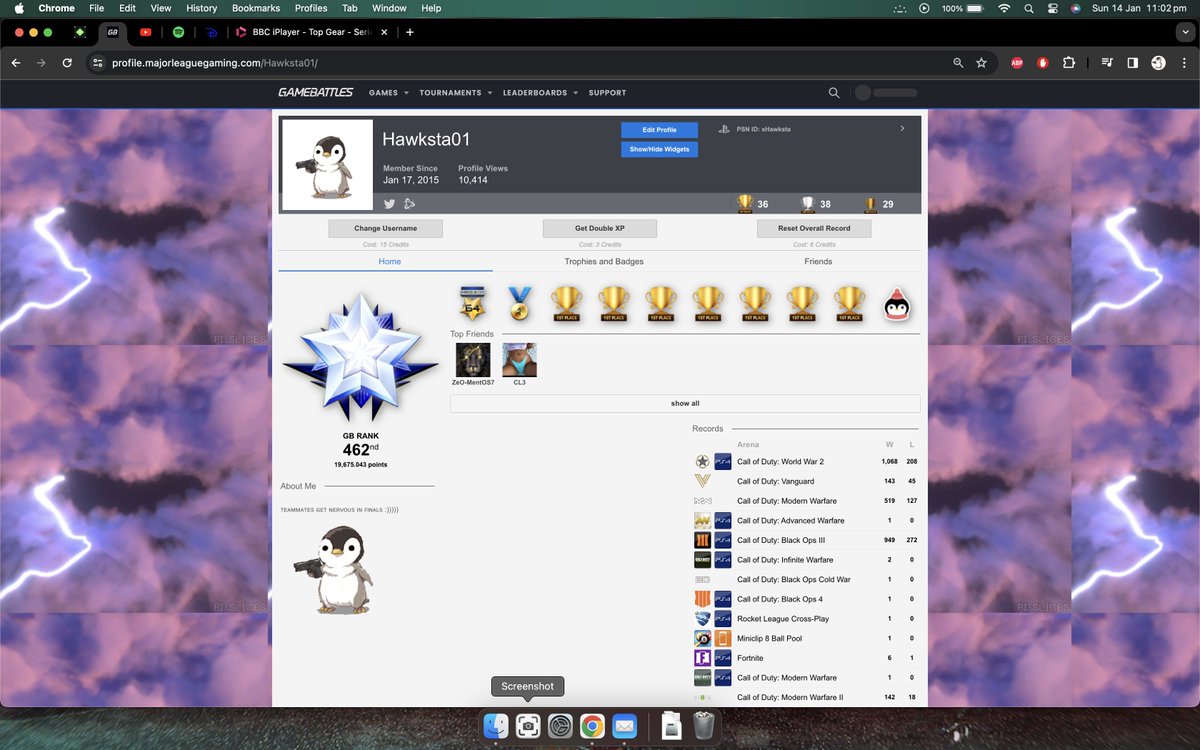
Task: Click the Change Username button
Action: [x=386, y=228]
